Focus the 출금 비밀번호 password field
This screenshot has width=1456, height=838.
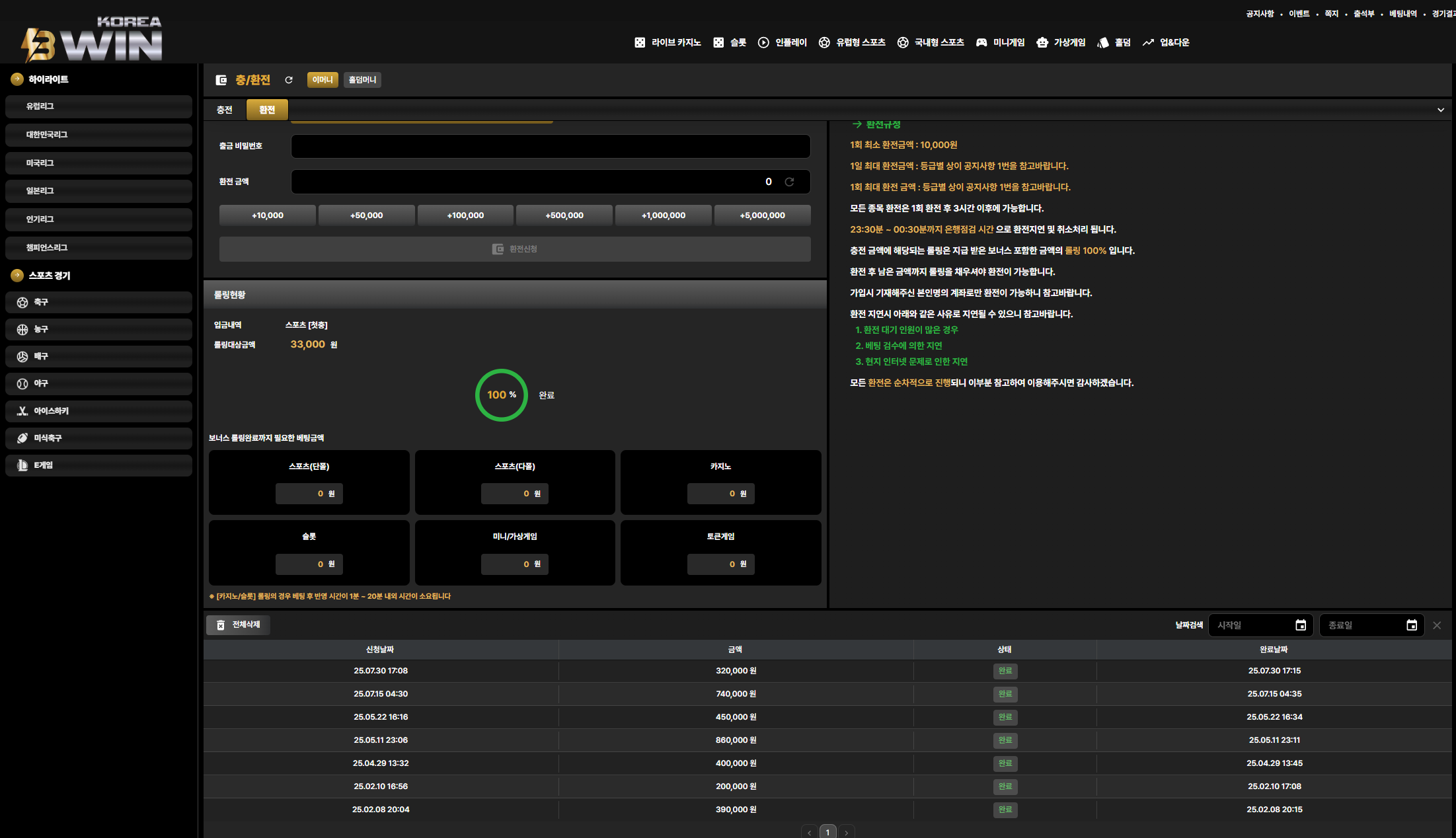[x=551, y=146]
